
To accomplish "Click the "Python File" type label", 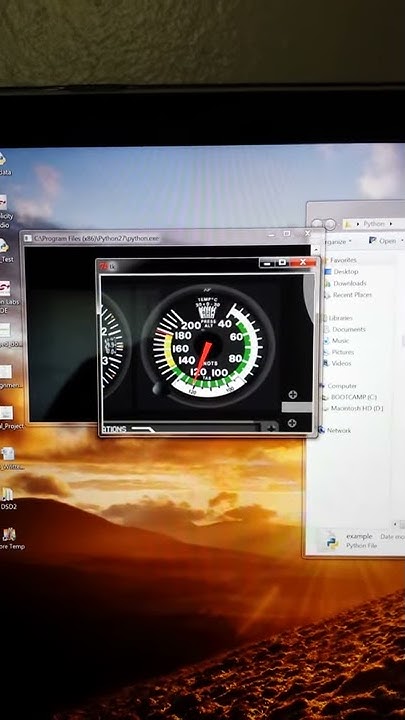I will tap(361, 546).
